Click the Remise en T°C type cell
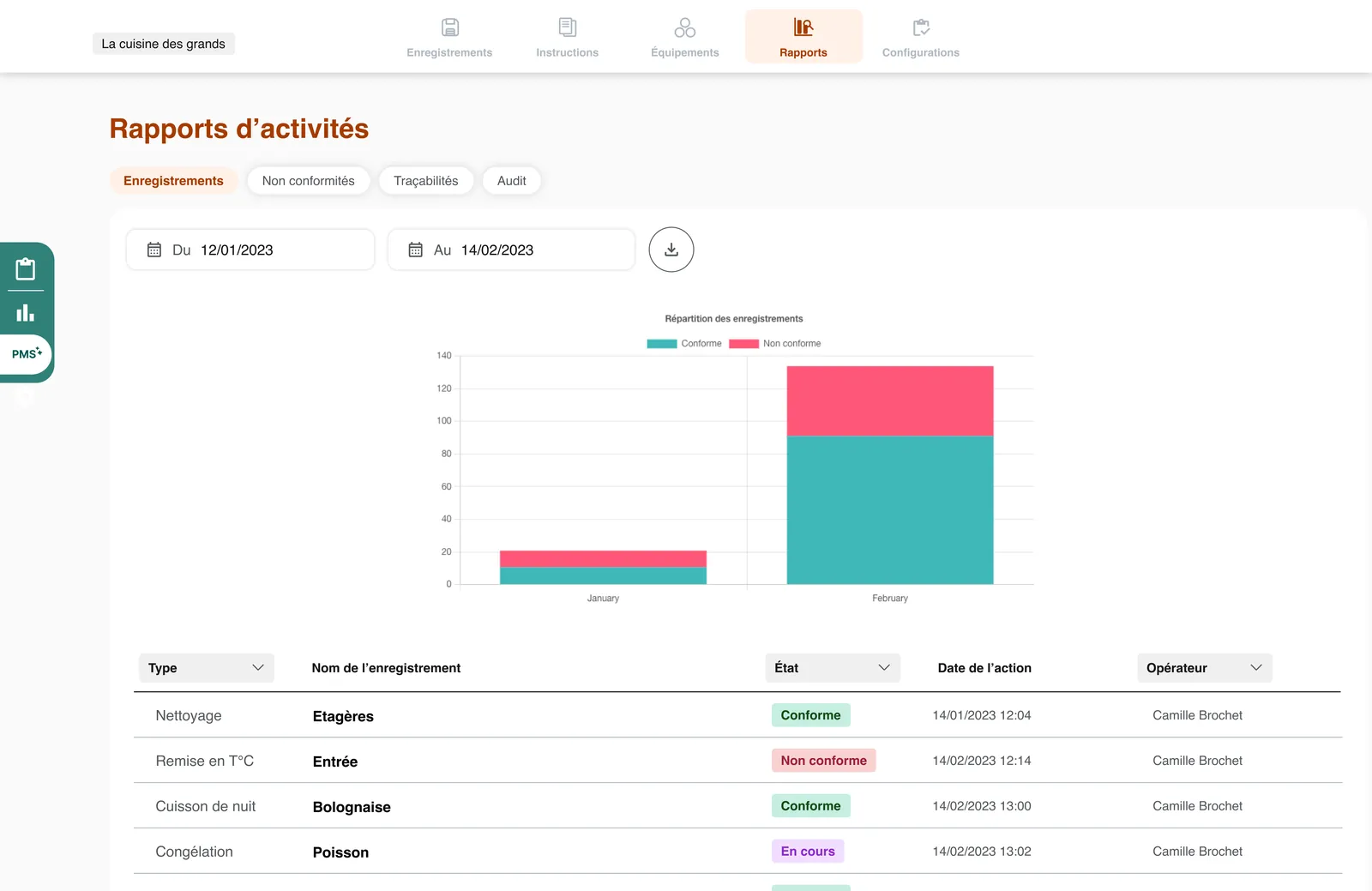This screenshot has width=1372, height=891. tap(205, 761)
